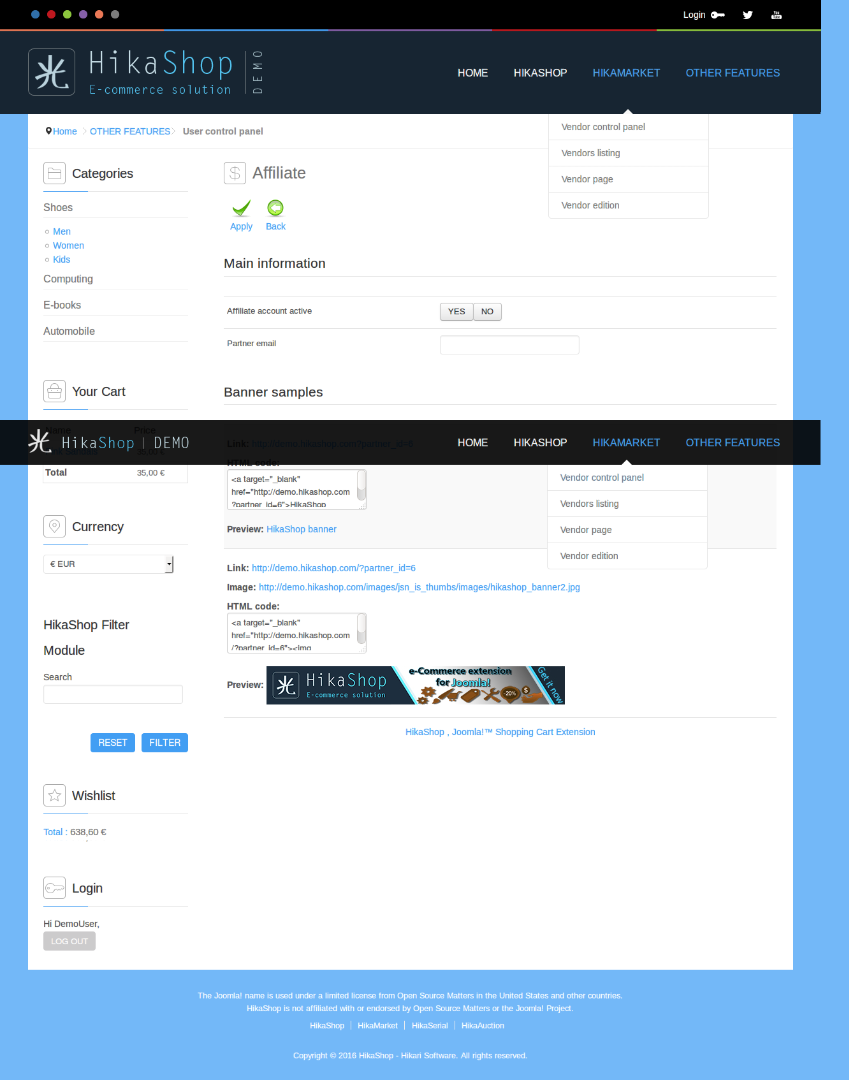This screenshot has height=1080, width=849.
Task: Open the Kids subcategory
Action: click(x=61, y=260)
